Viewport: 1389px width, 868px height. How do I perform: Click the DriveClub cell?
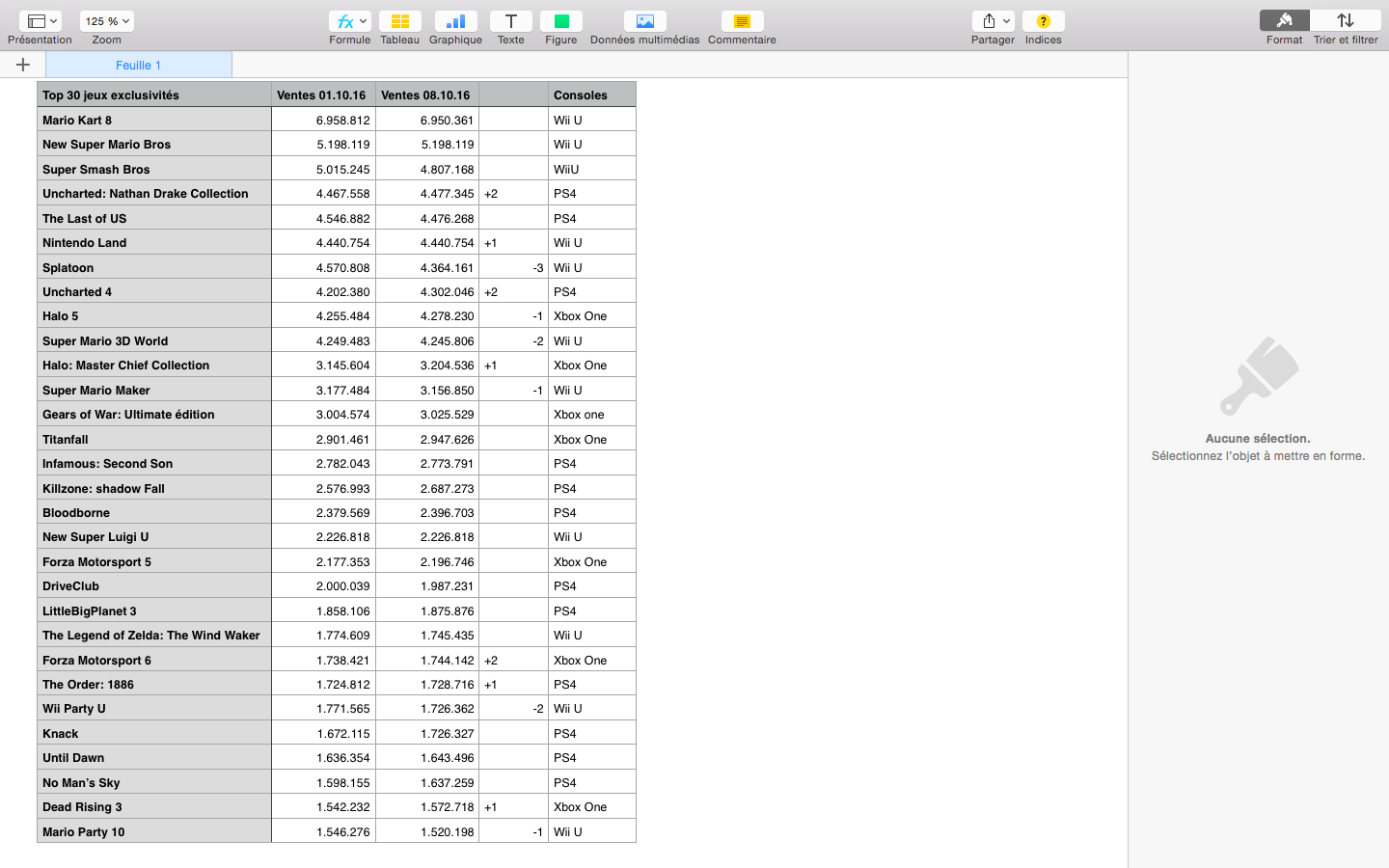coord(154,585)
